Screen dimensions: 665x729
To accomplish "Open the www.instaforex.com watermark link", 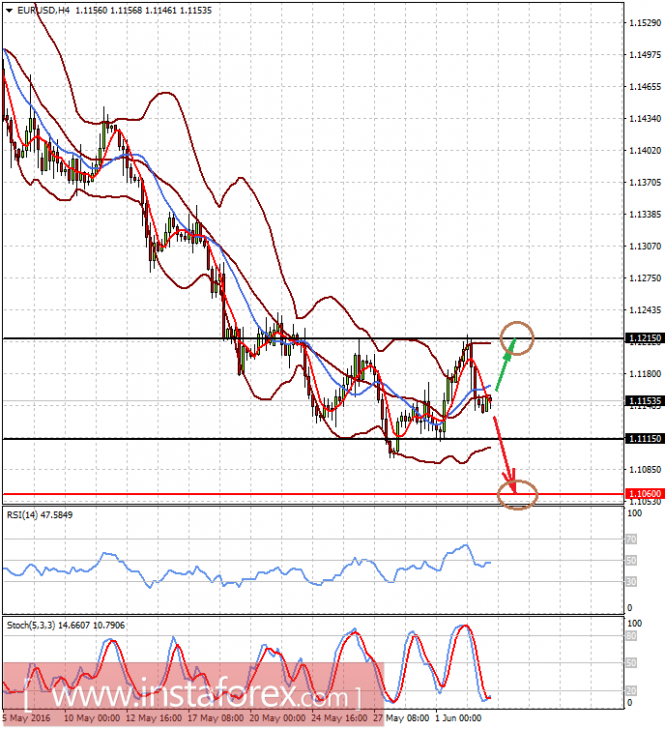I will (x=192, y=696).
